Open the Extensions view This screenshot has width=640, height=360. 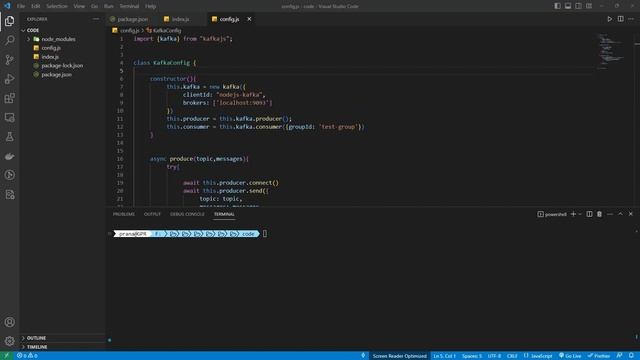pyautogui.click(x=9, y=98)
